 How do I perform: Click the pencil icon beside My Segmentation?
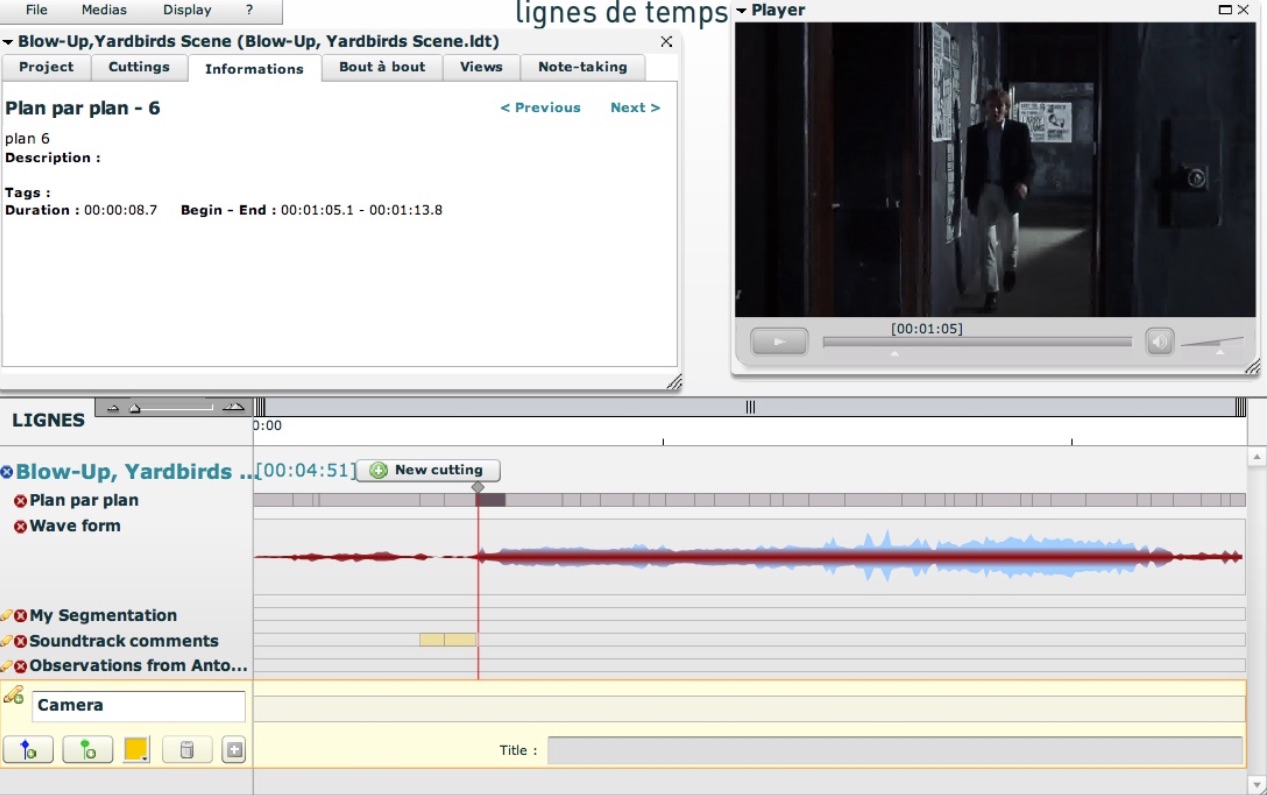6,615
